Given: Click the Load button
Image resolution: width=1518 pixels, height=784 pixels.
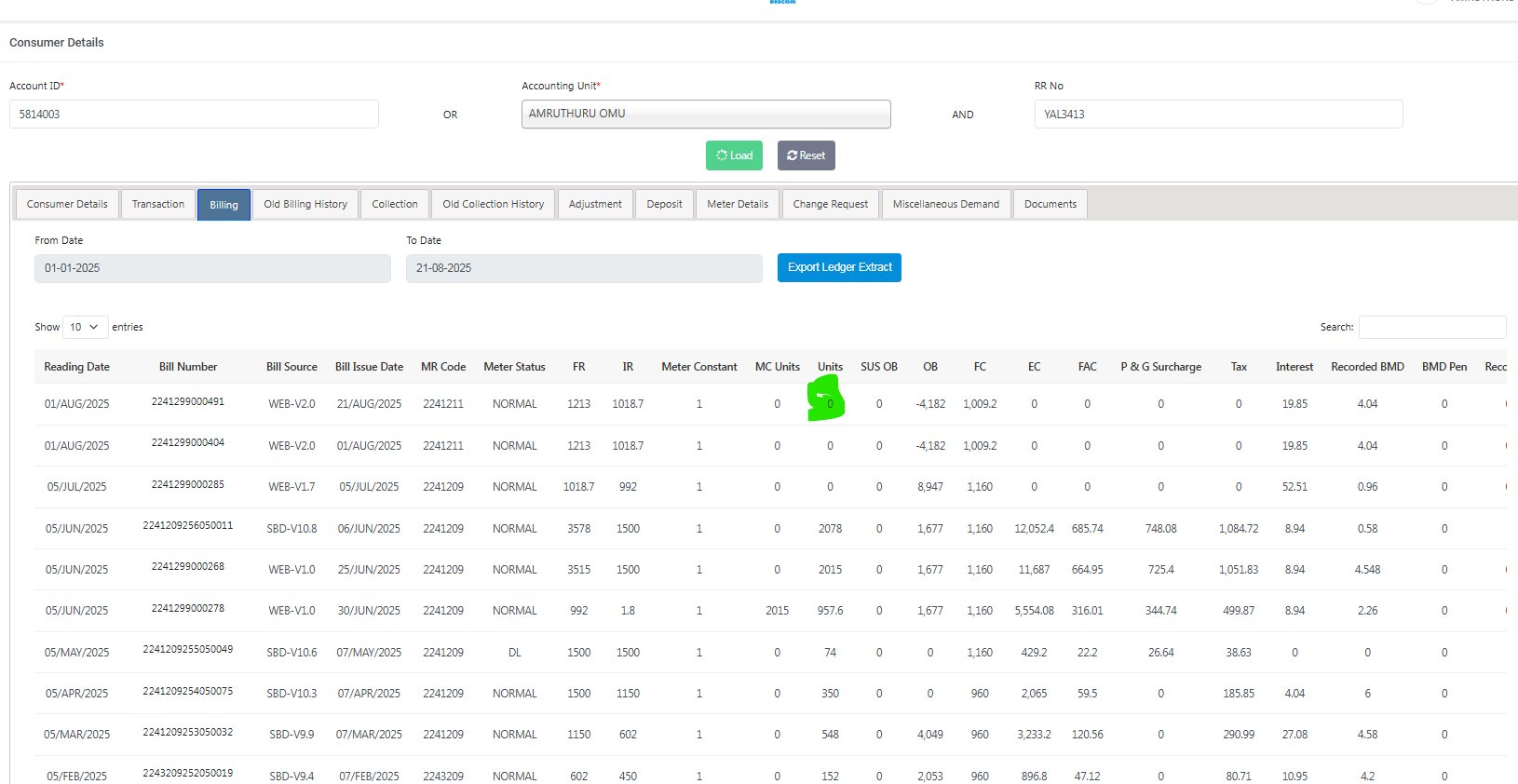Looking at the screenshot, I should 734,155.
